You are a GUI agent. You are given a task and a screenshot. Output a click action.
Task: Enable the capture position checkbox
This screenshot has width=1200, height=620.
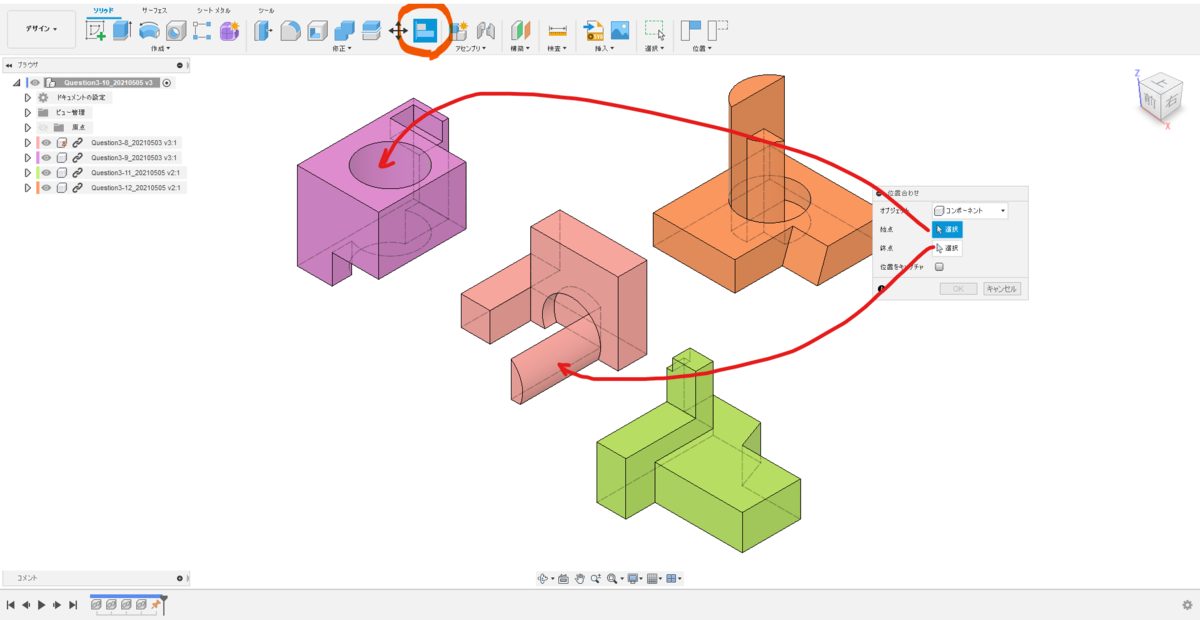tap(939, 267)
